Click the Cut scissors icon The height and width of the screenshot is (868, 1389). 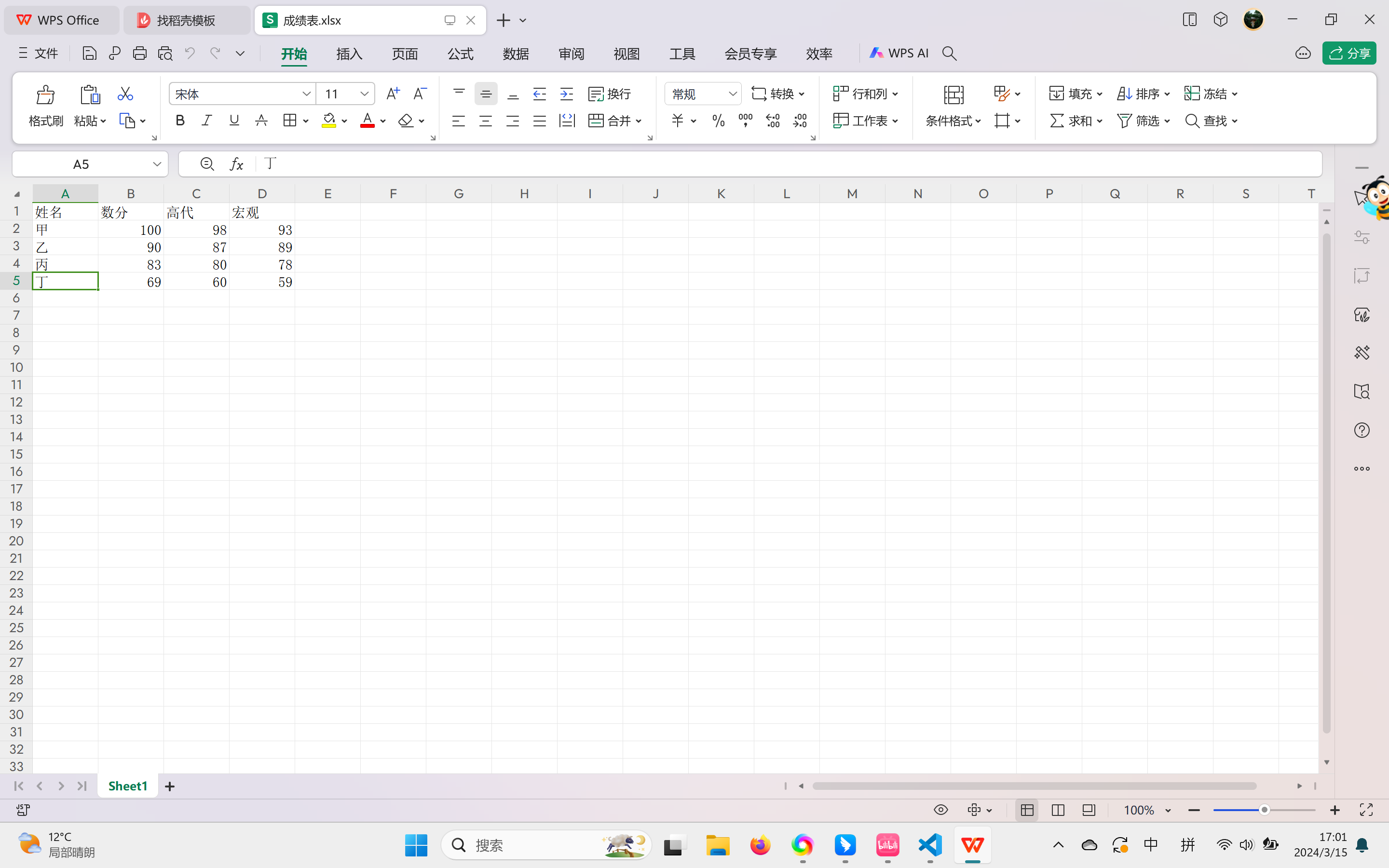(125, 94)
